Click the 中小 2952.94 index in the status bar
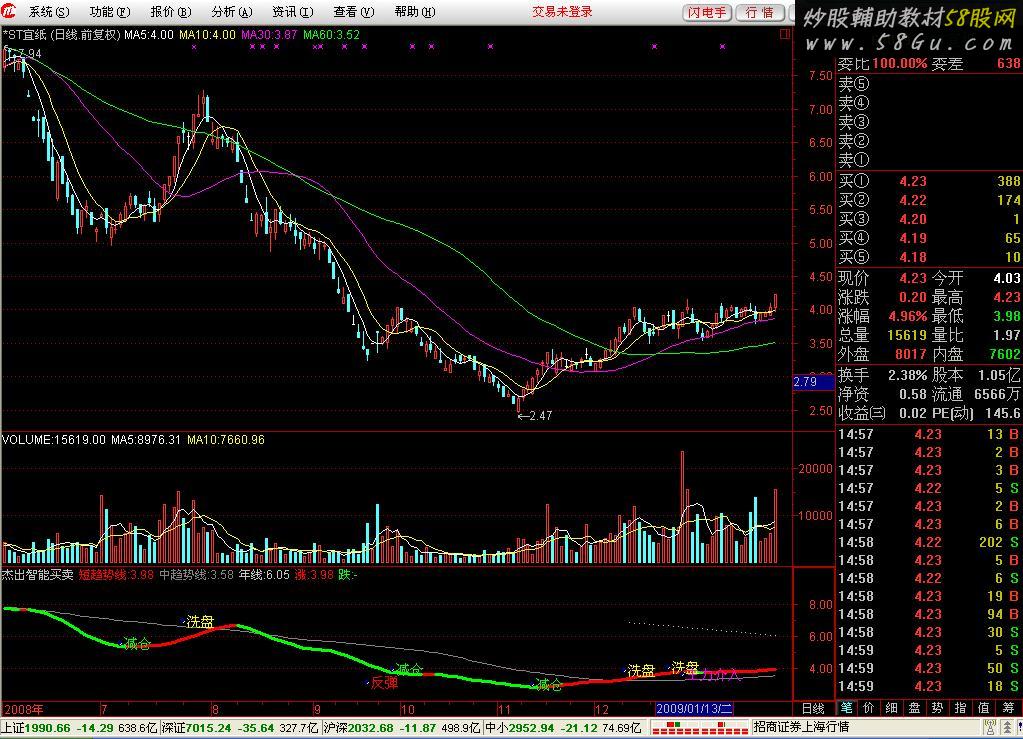Screen dimensions: 1023x739 pos(564,727)
